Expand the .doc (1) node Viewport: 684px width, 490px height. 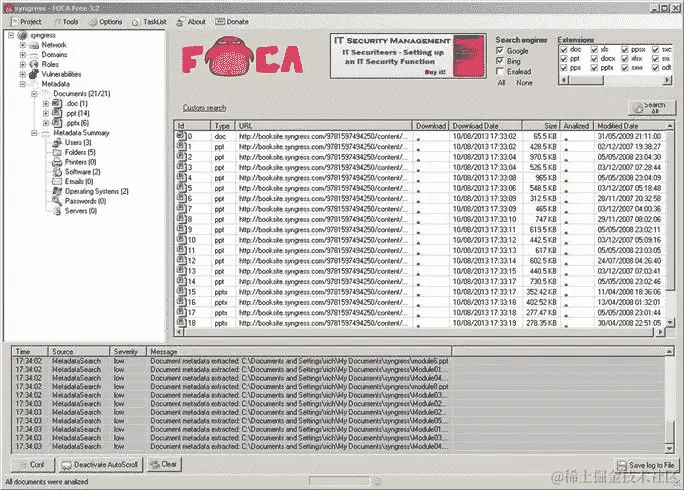(x=46, y=103)
